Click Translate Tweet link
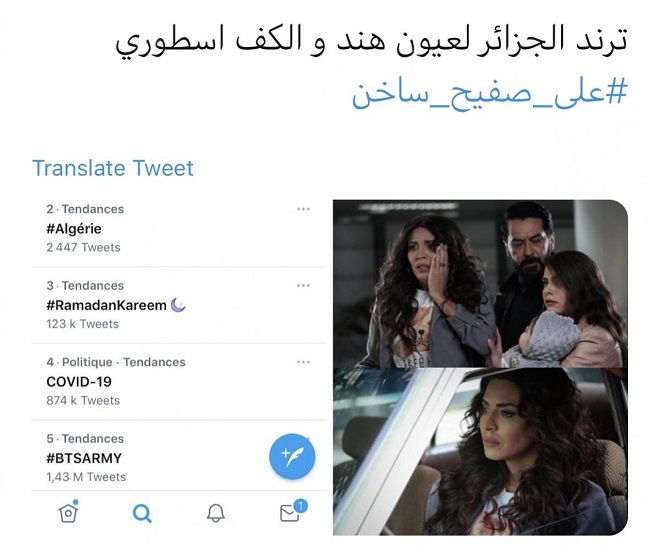 tap(113, 168)
